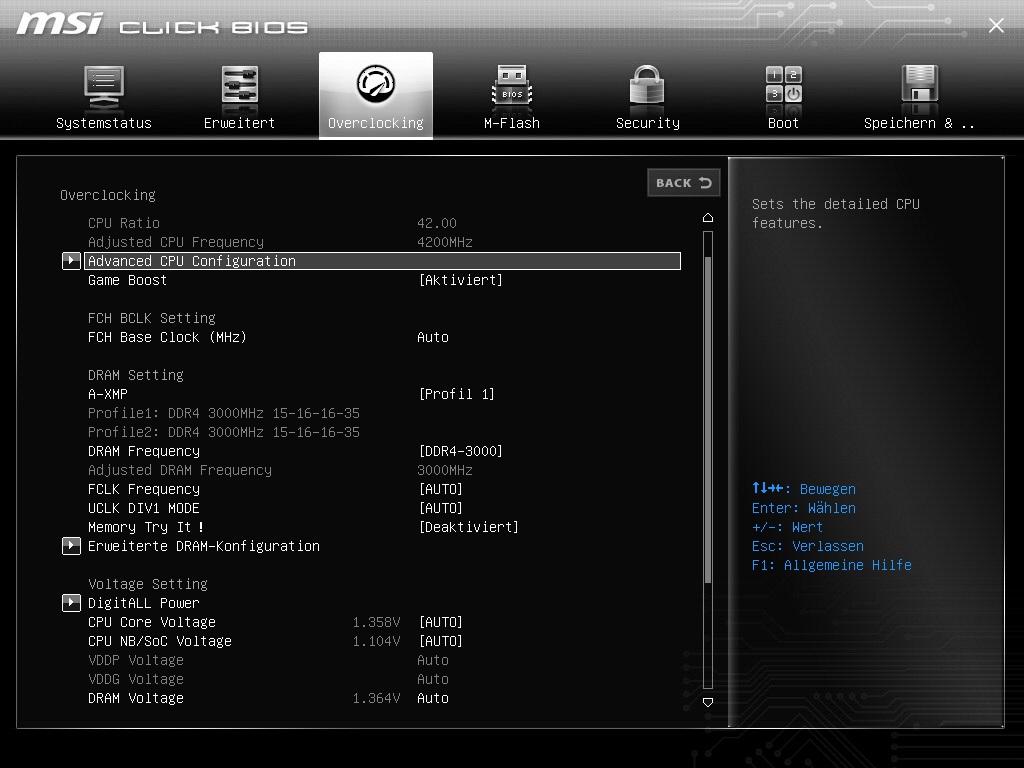Open the A-XMP [Profil 1] dropdown
Screen dimensions: 1024x768
tap(456, 394)
